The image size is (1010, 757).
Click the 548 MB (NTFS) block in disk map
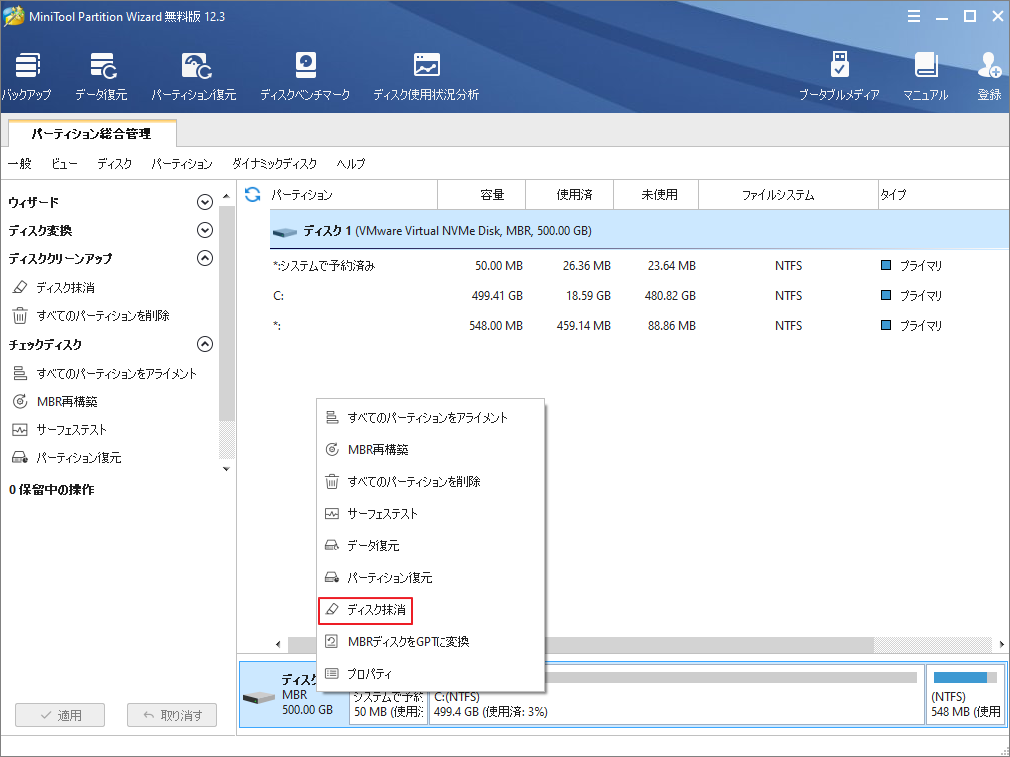966,695
